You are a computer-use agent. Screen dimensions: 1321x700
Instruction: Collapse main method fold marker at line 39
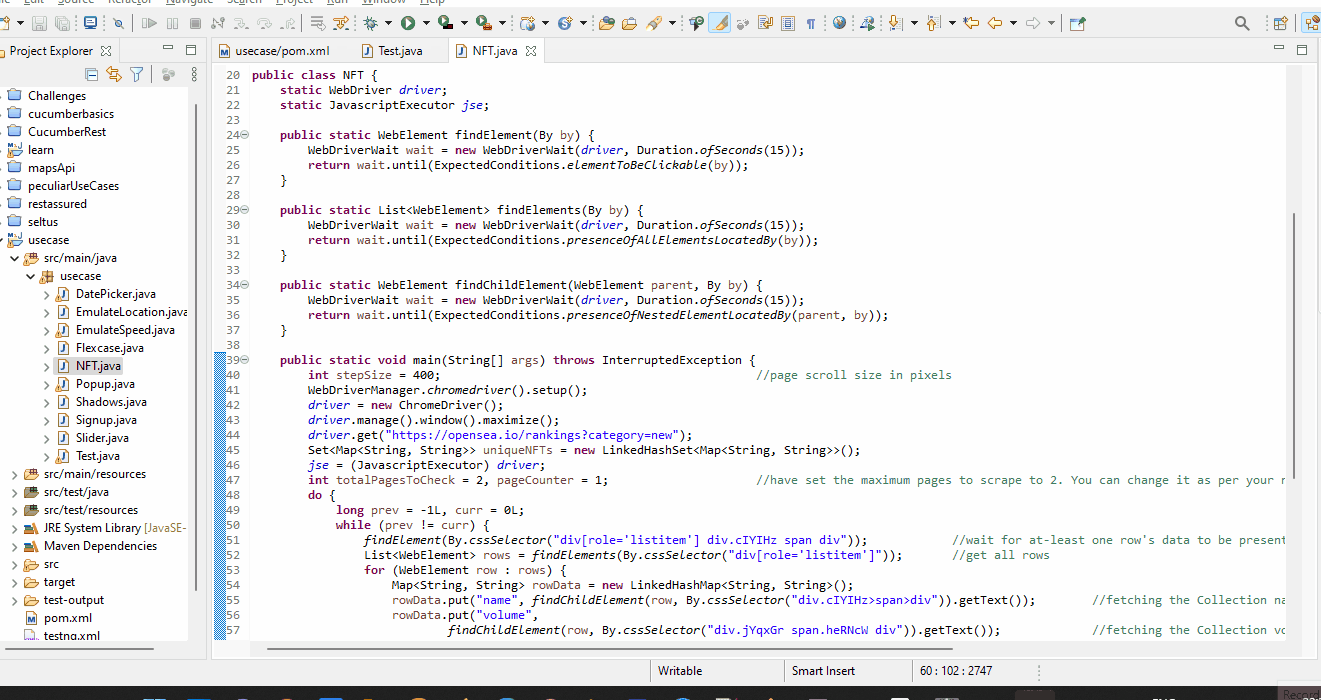245,359
